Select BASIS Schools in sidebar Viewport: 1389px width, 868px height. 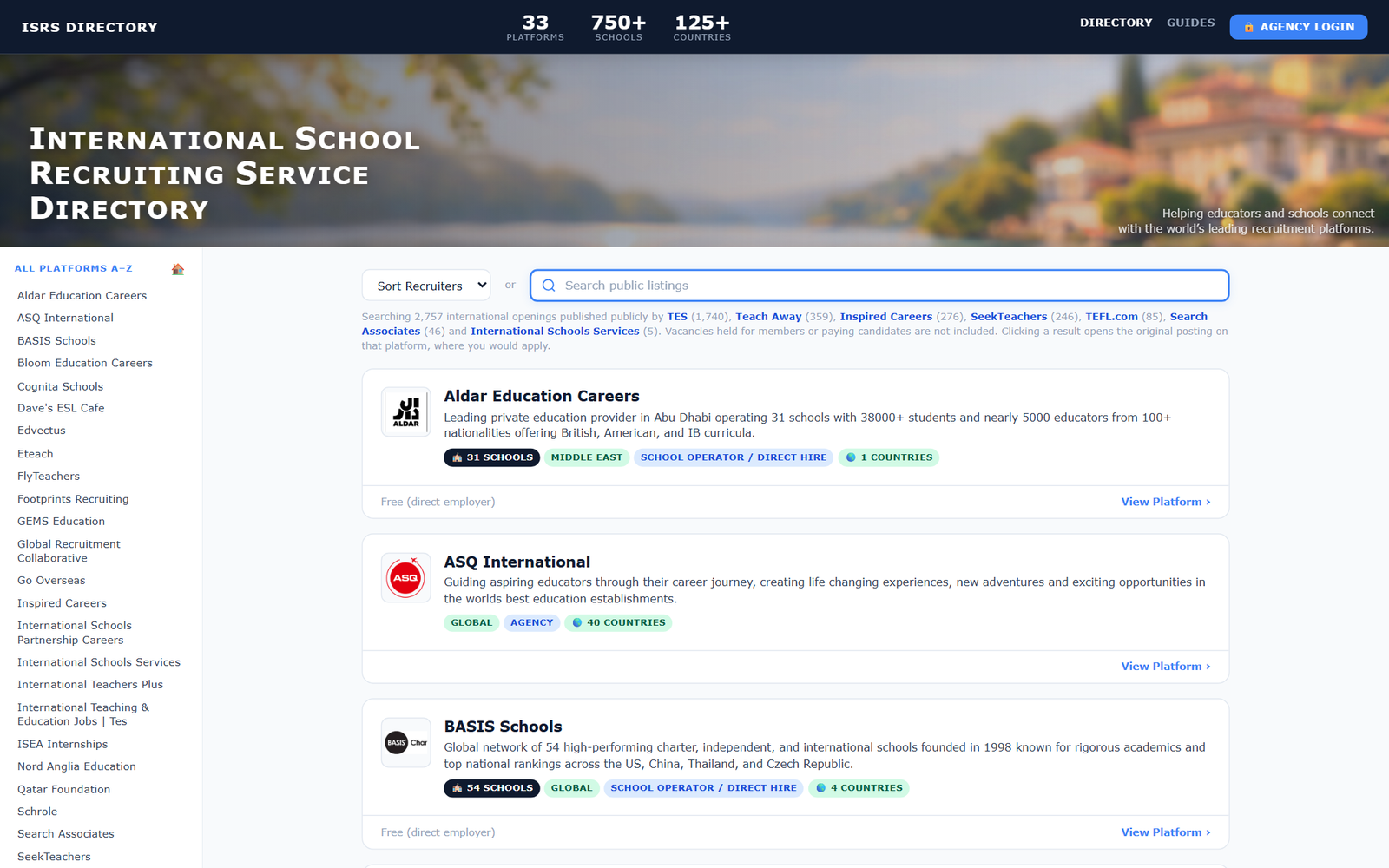[x=56, y=341]
